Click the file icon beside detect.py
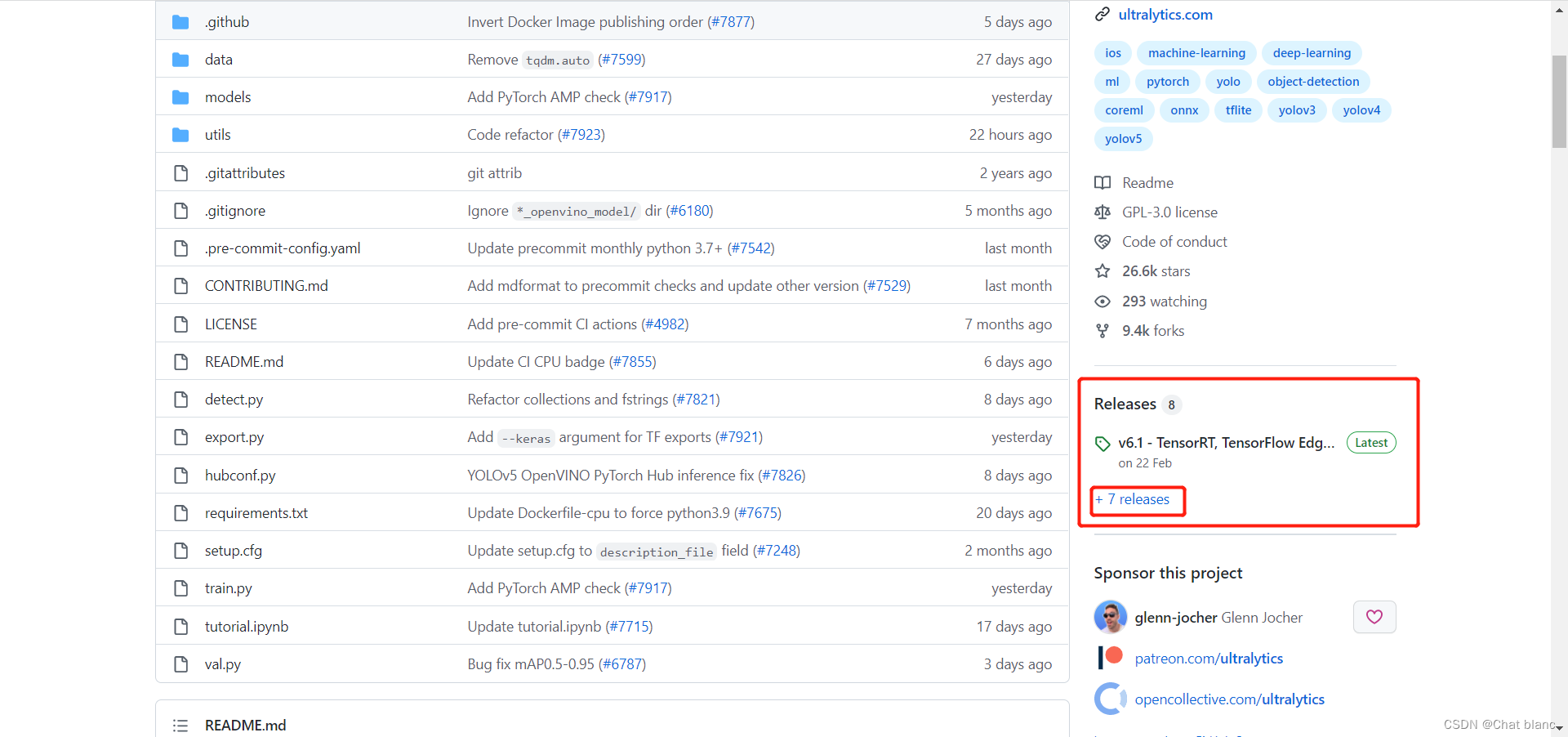Screen dimensions: 1568x737 tap(180, 400)
